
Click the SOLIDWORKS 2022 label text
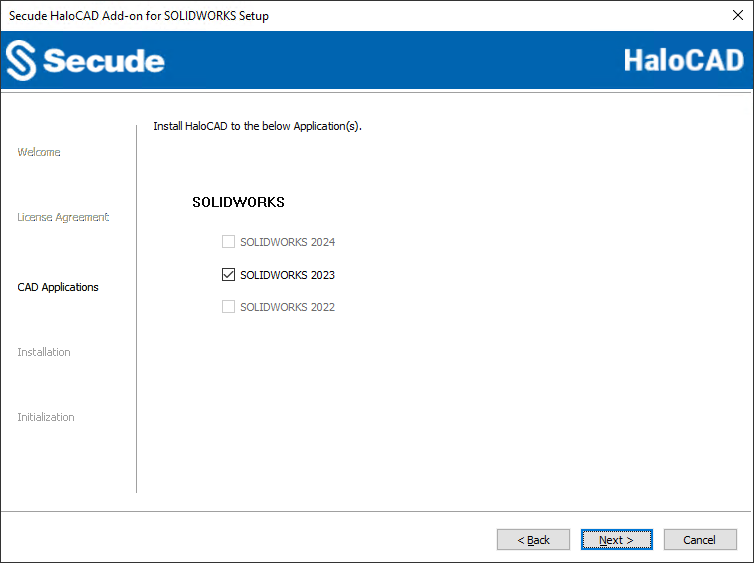tap(287, 307)
